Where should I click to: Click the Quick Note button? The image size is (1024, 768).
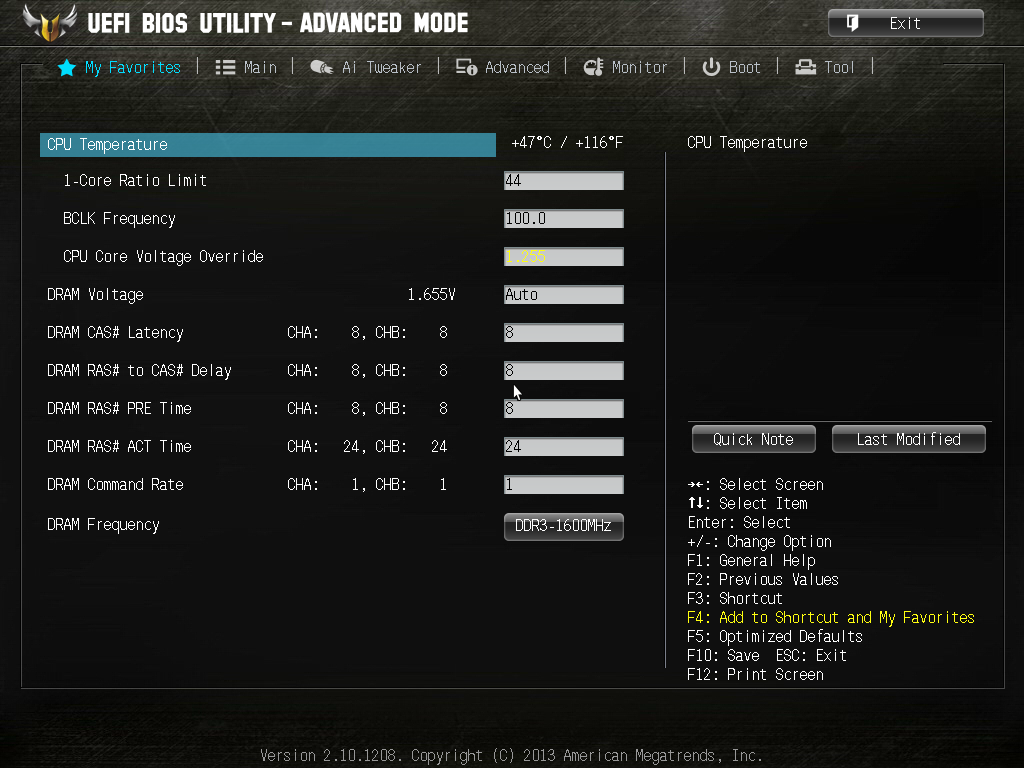[x=754, y=440]
